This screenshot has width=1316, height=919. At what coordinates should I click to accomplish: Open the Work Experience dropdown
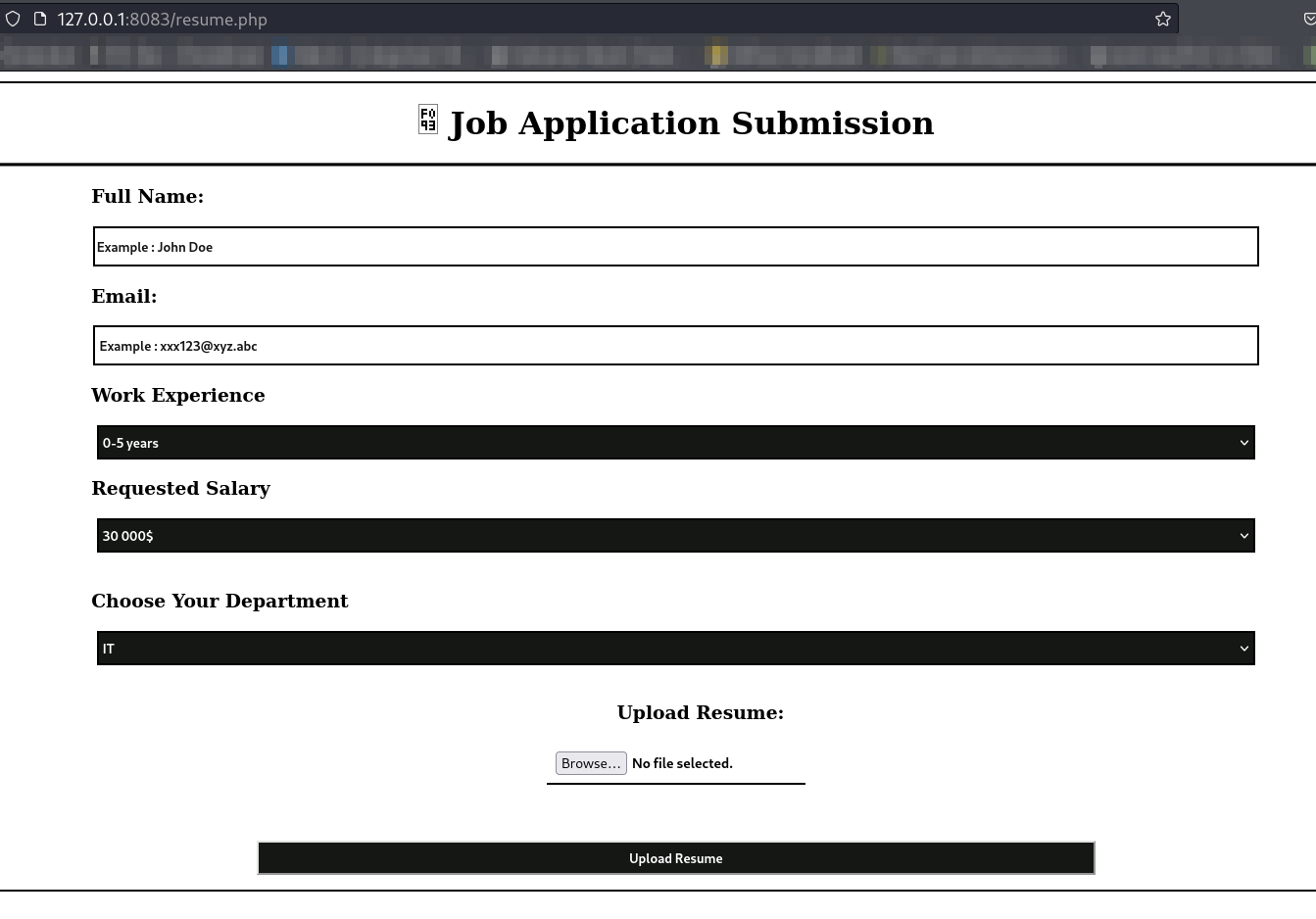pyautogui.click(x=675, y=443)
